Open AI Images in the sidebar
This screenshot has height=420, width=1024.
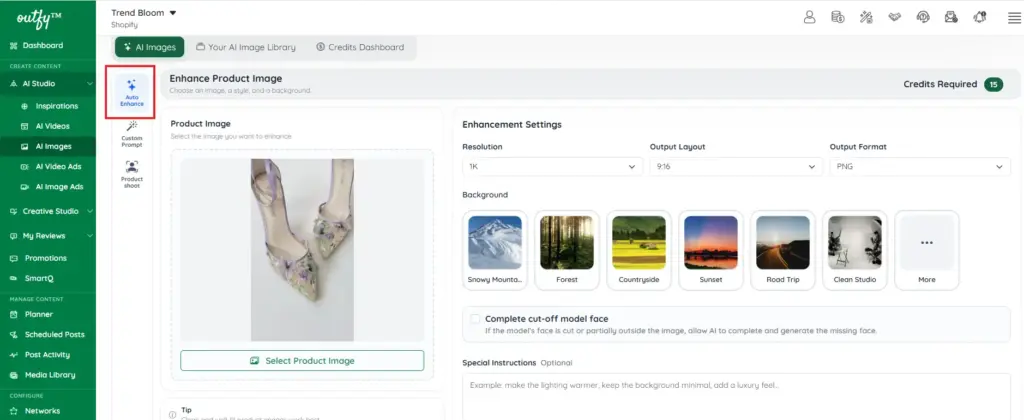coord(48,146)
